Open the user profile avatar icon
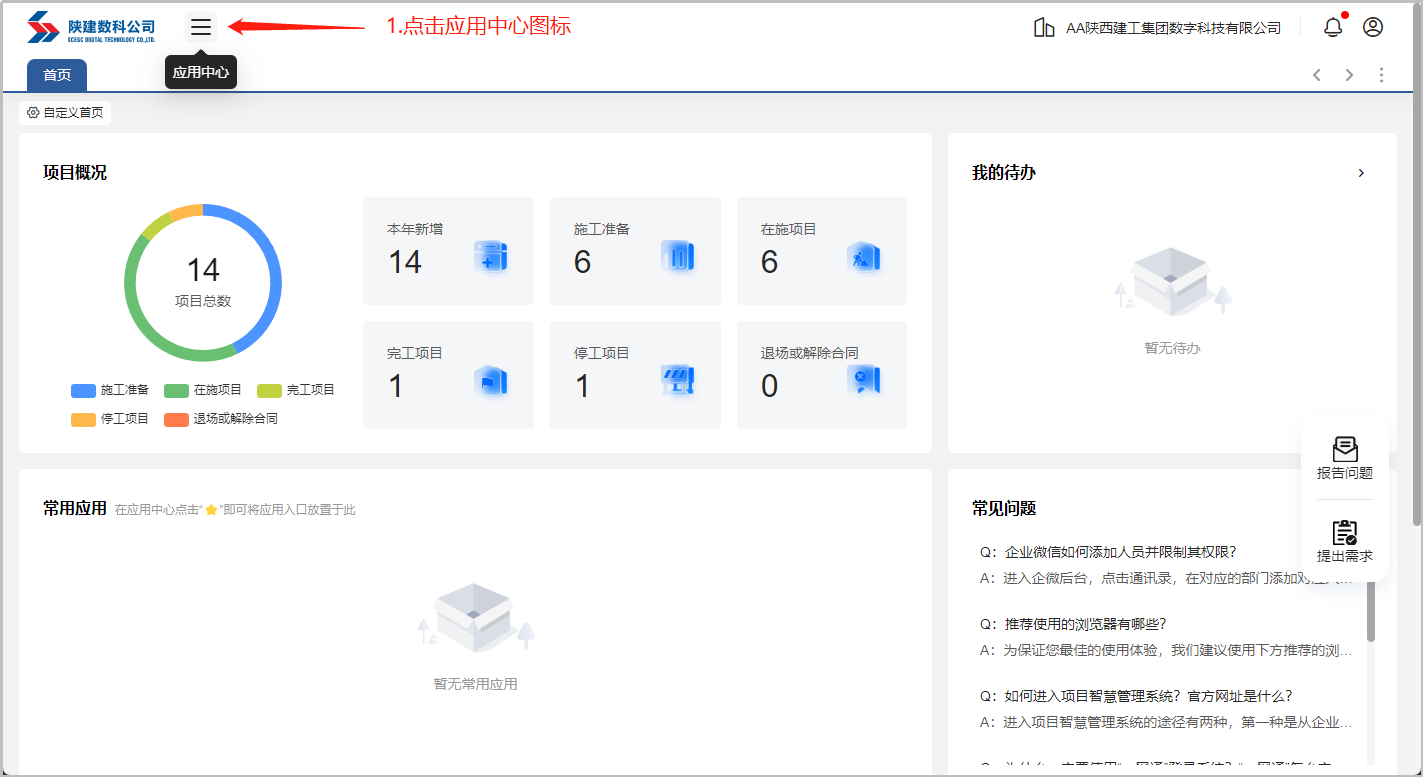This screenshot has width=1423, height=777. 1373,27
